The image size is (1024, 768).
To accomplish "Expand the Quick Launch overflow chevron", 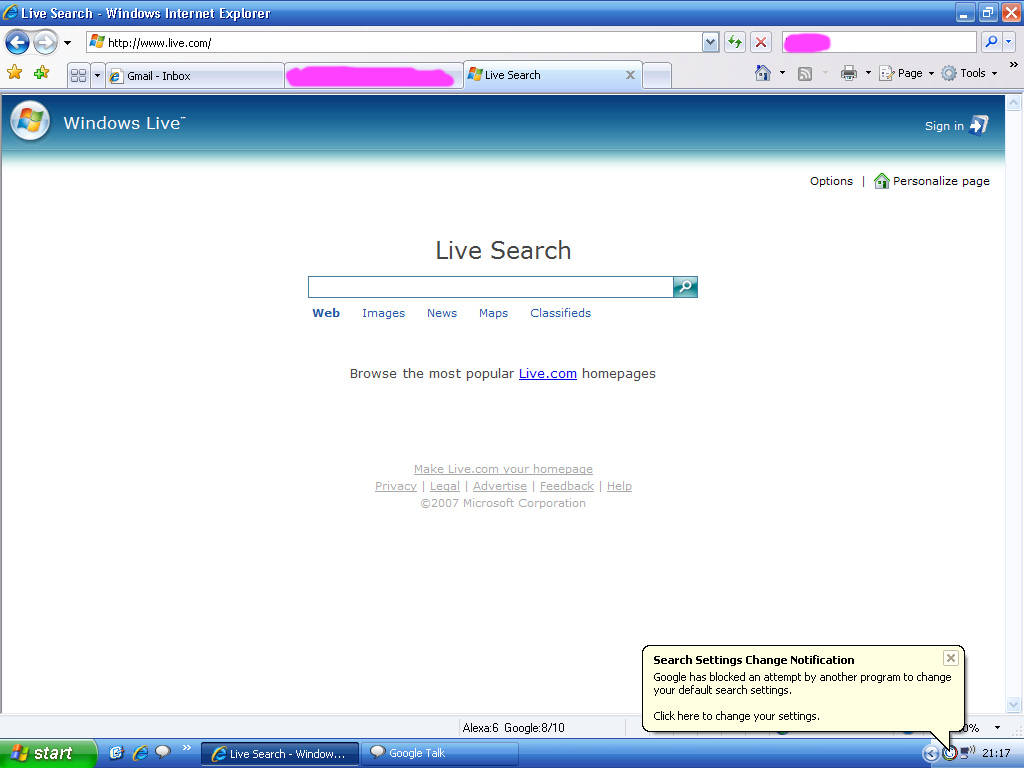I will coord(187,748).
